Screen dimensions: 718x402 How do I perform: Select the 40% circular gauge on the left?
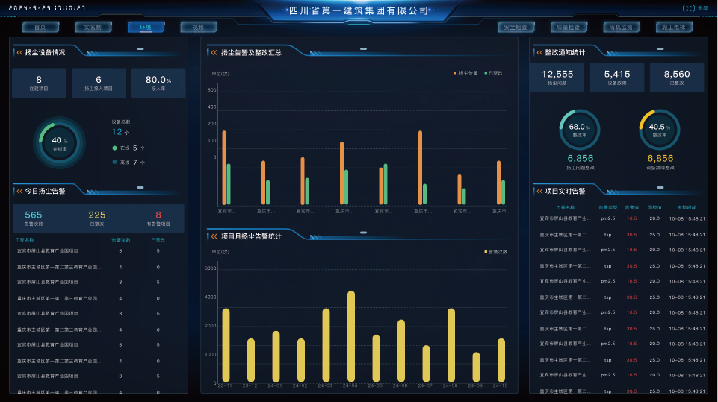point(57,140)
